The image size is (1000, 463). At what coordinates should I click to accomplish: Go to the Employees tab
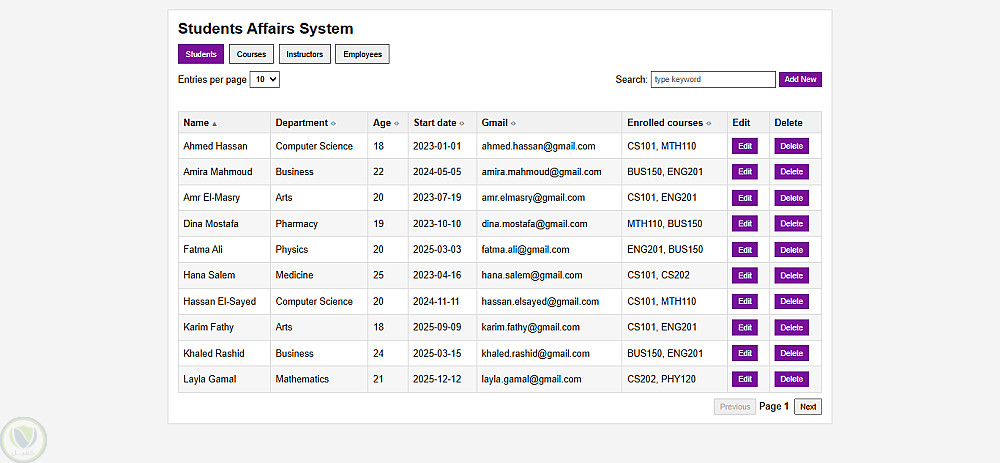click(362, 54)
